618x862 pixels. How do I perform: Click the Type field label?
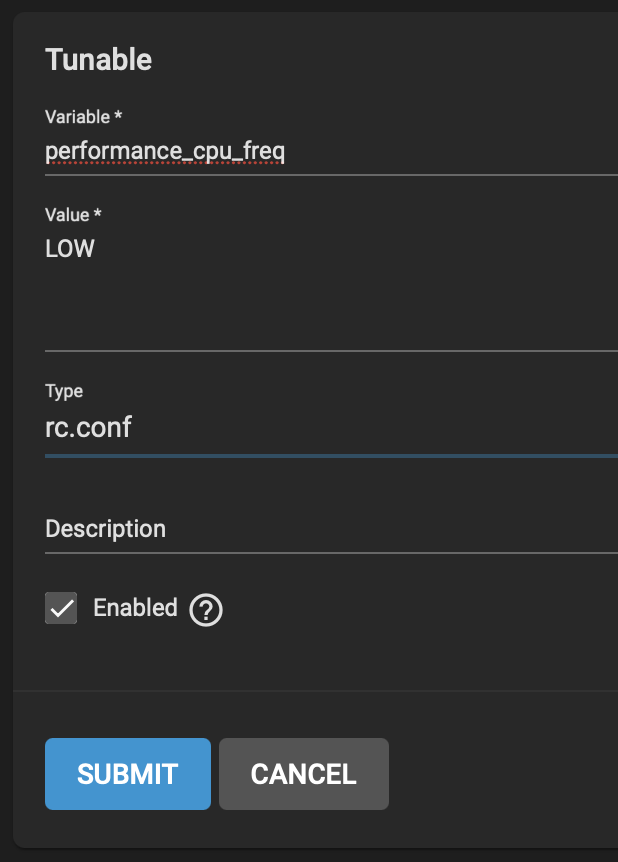coord(64,391)
